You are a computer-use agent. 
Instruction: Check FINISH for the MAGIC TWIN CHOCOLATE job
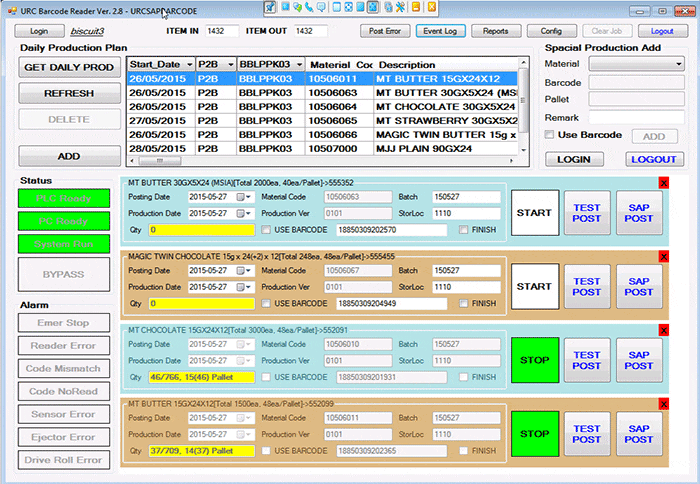point(463,303)
